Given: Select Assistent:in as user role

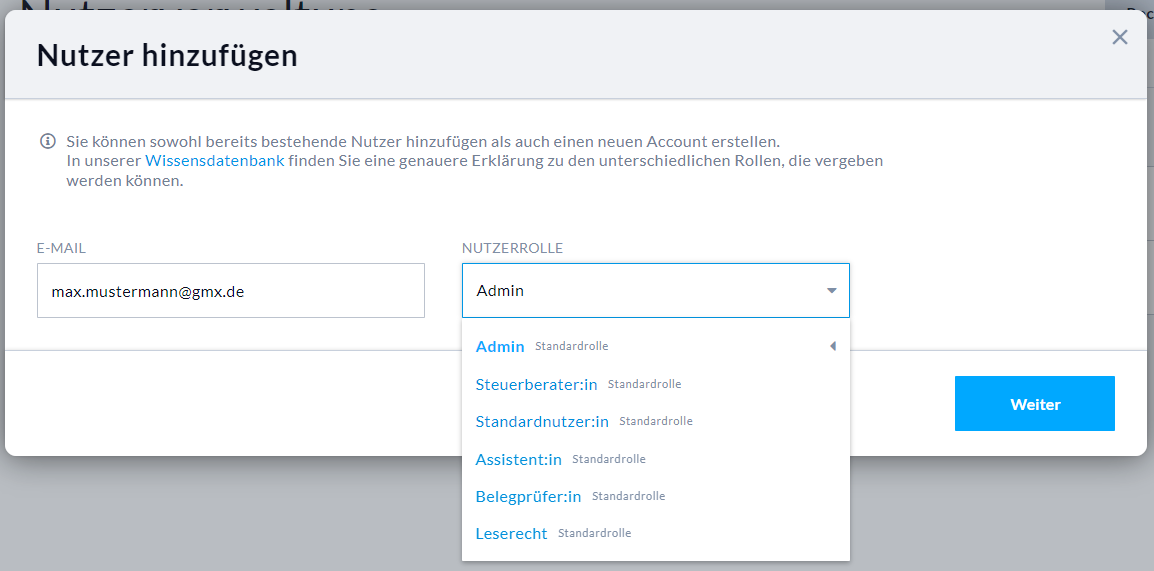Looking at the screenshot, I should coord(518,459).
